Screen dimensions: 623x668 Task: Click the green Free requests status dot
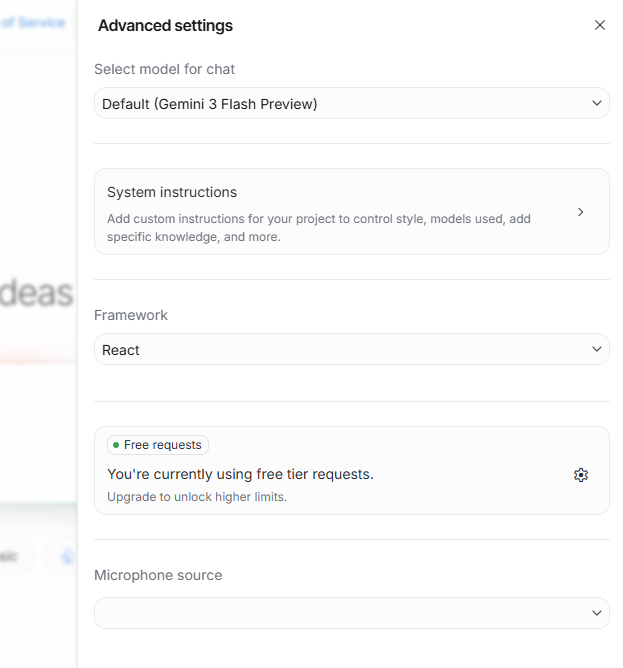pyautogui.click(x=116, y=445)
